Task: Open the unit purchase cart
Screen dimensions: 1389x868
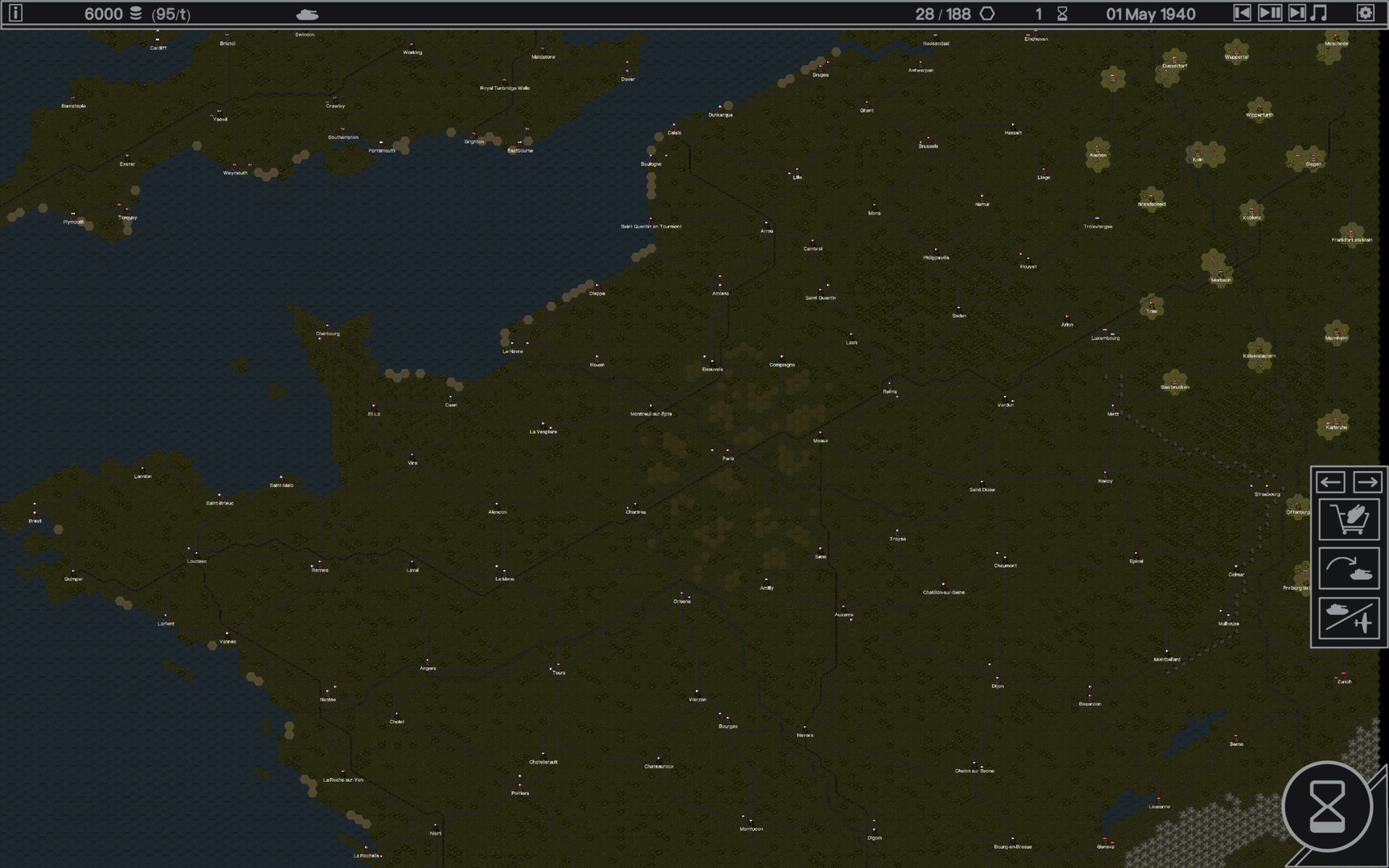Action: [x=1348, y=519]
